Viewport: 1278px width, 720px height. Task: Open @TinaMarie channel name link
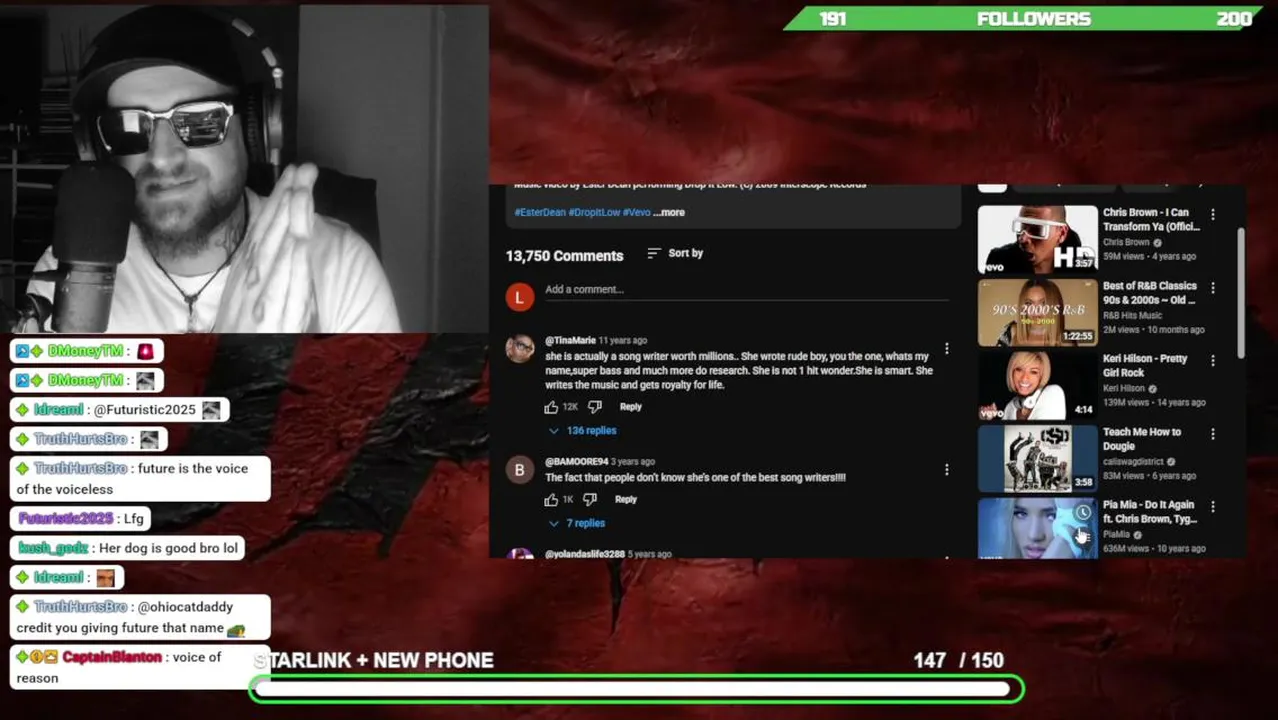570,341
